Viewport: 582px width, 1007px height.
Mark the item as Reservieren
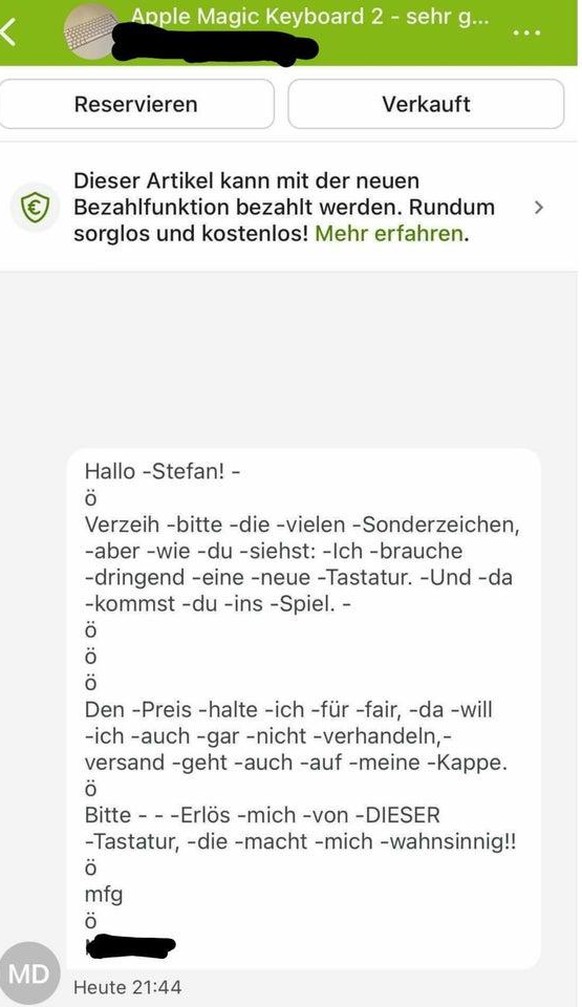point(136,104)
